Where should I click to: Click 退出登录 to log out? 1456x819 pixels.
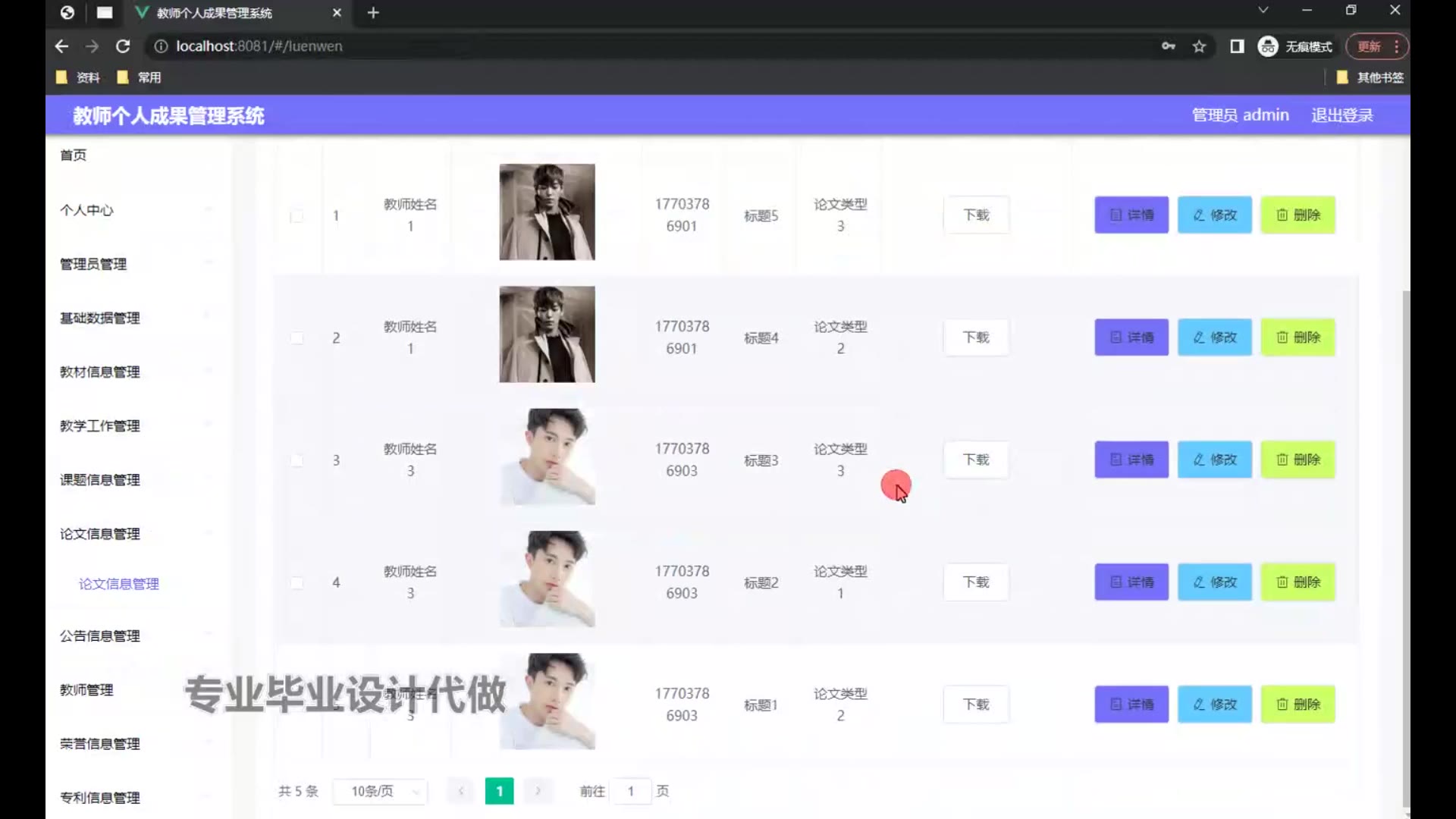[1341, 115]
